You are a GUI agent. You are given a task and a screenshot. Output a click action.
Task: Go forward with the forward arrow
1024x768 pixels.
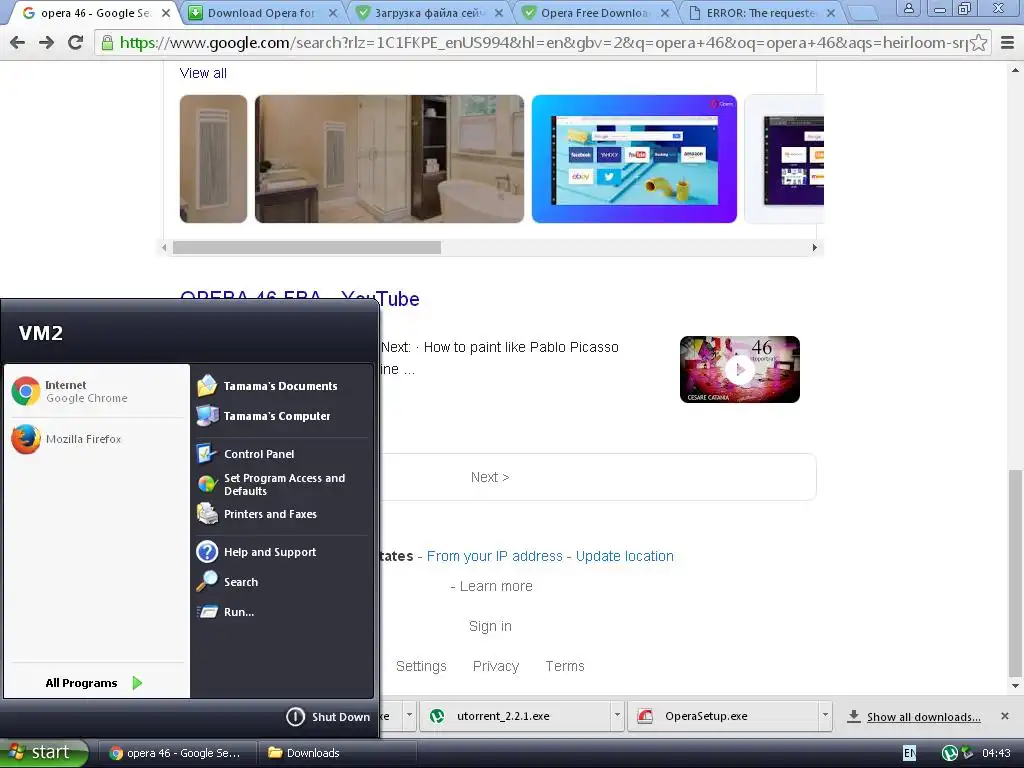46,43
